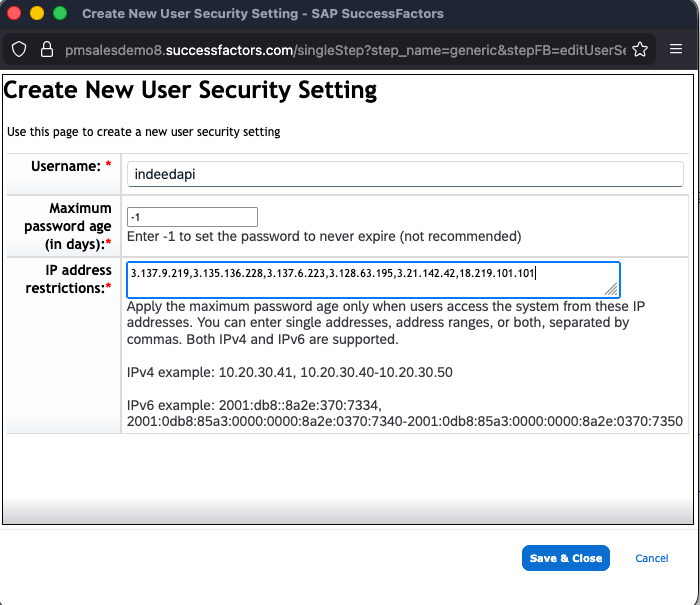Screen dimensions: 700x605
Task: Grab the textarea resize handle
Action: coord(611,289)
